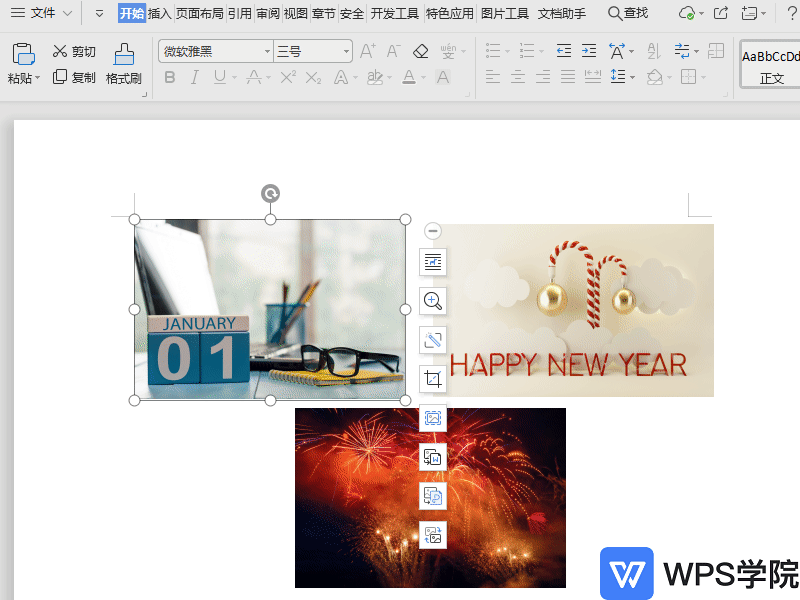This screenshot has height=600, width=800.
Task: Click the sort icon
Action: 654,51
